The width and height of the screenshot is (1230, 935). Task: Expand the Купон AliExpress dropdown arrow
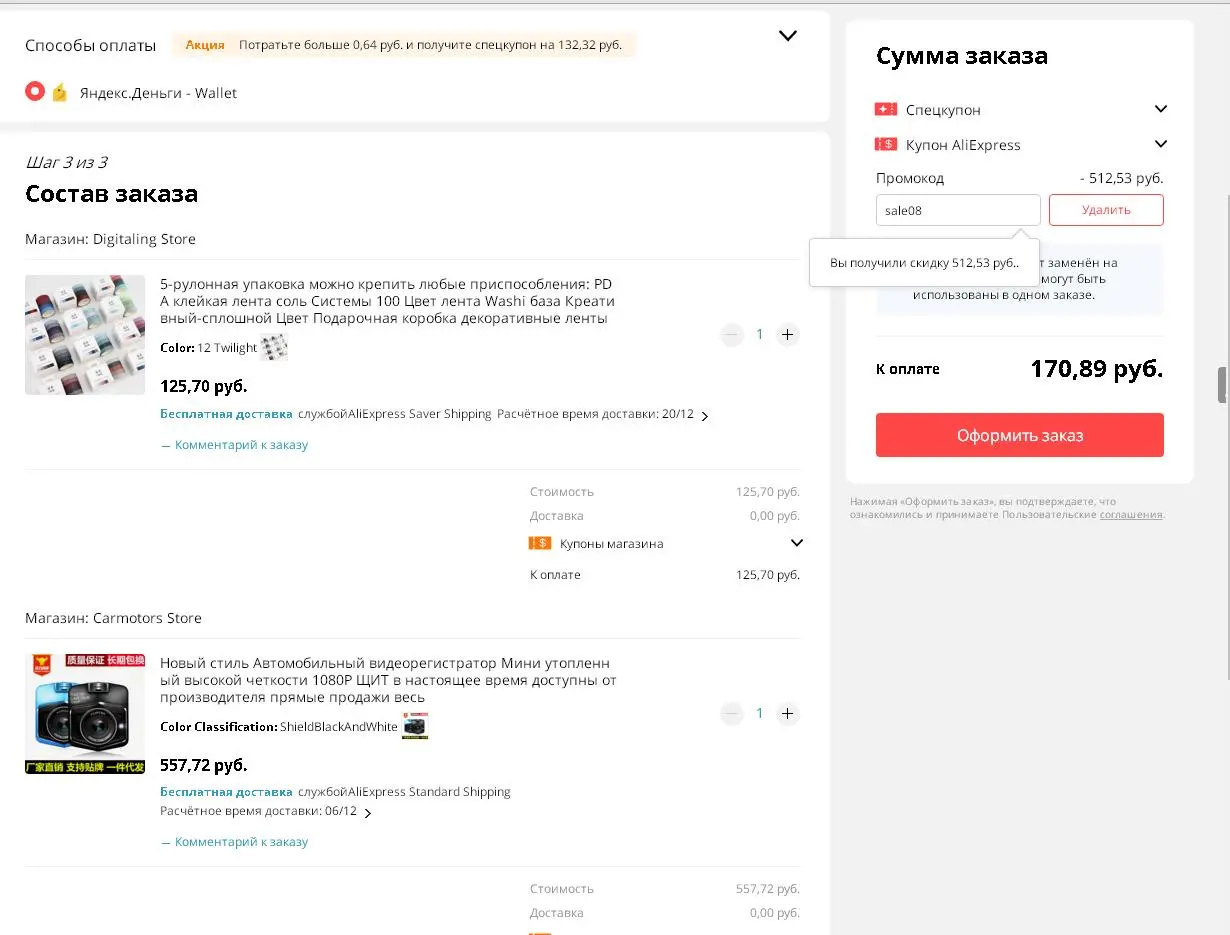(1161, 144)
